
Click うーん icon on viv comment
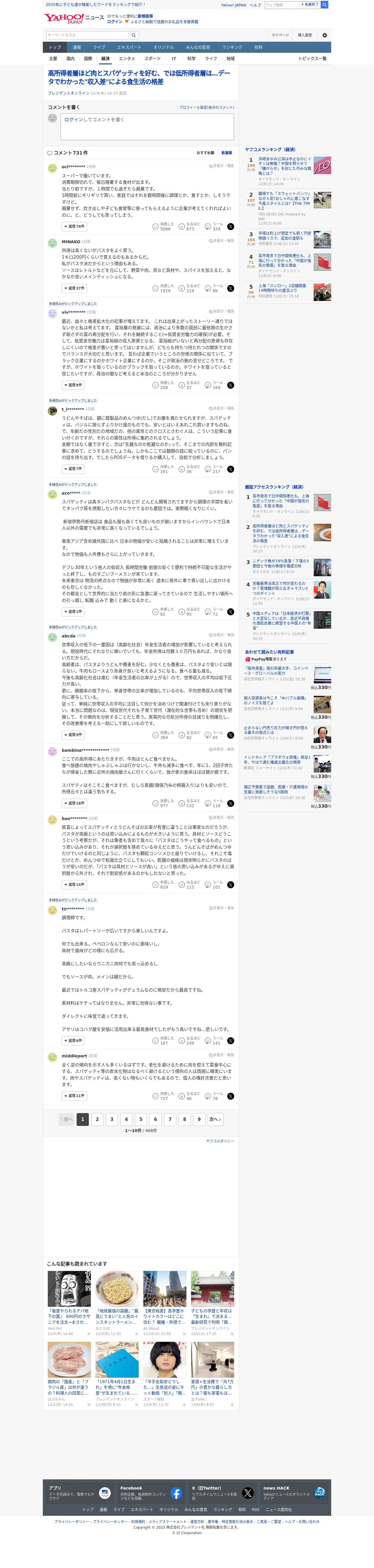point(208,385)
